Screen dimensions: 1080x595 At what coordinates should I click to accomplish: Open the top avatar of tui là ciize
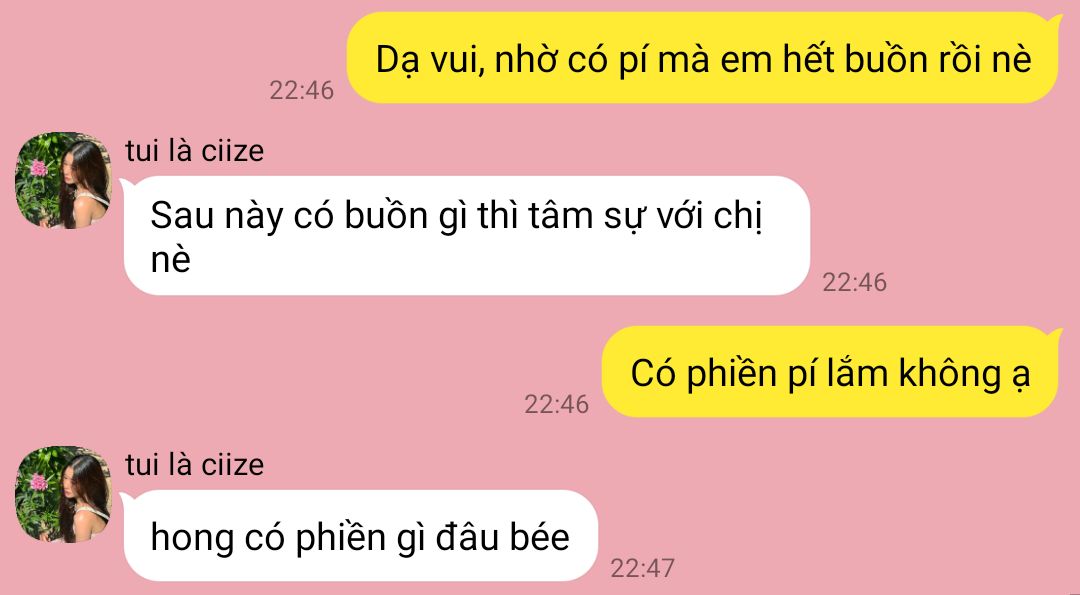63,180
